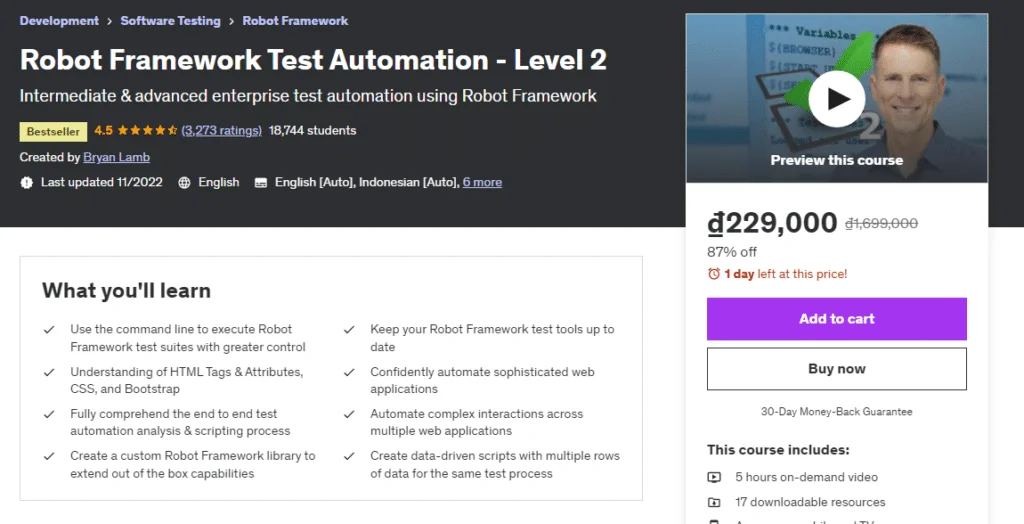Screen dimensions: 1024x524
Task: Click the alarm clock icon by price
Action: coord(713,274)
